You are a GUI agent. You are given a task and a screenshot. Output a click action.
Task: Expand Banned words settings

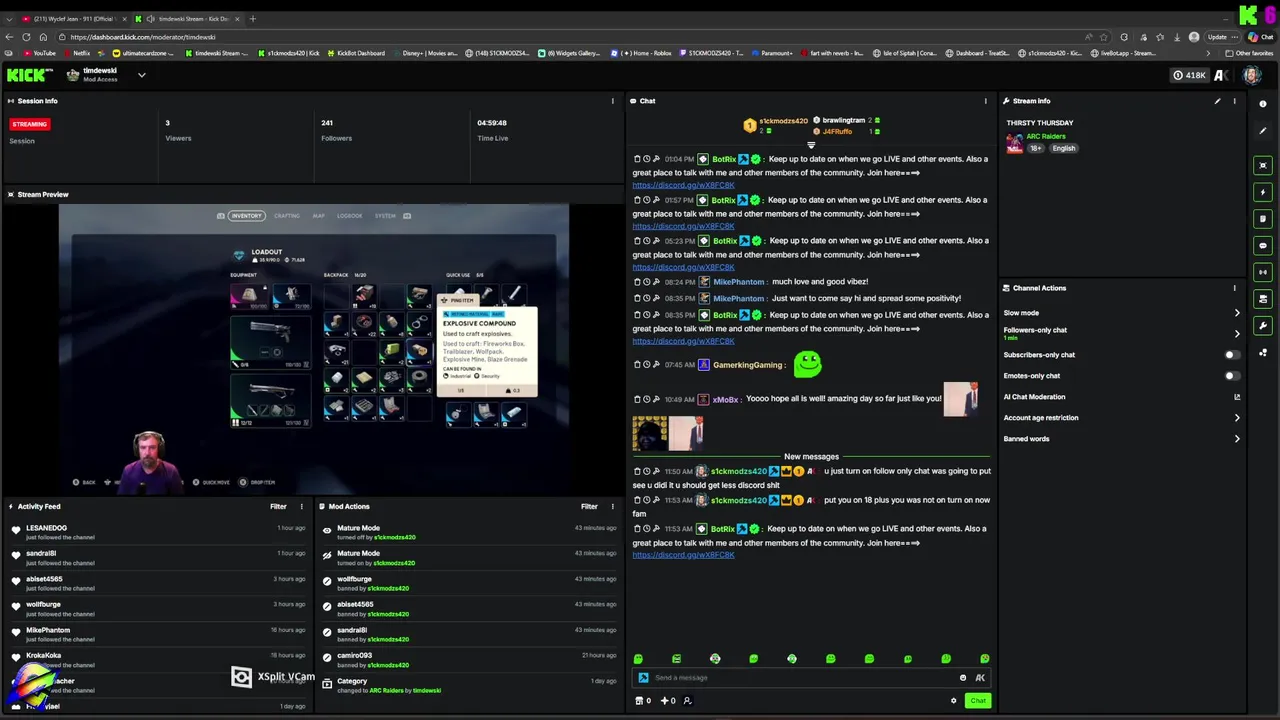pyautogui.click(x=1121, y=439)
